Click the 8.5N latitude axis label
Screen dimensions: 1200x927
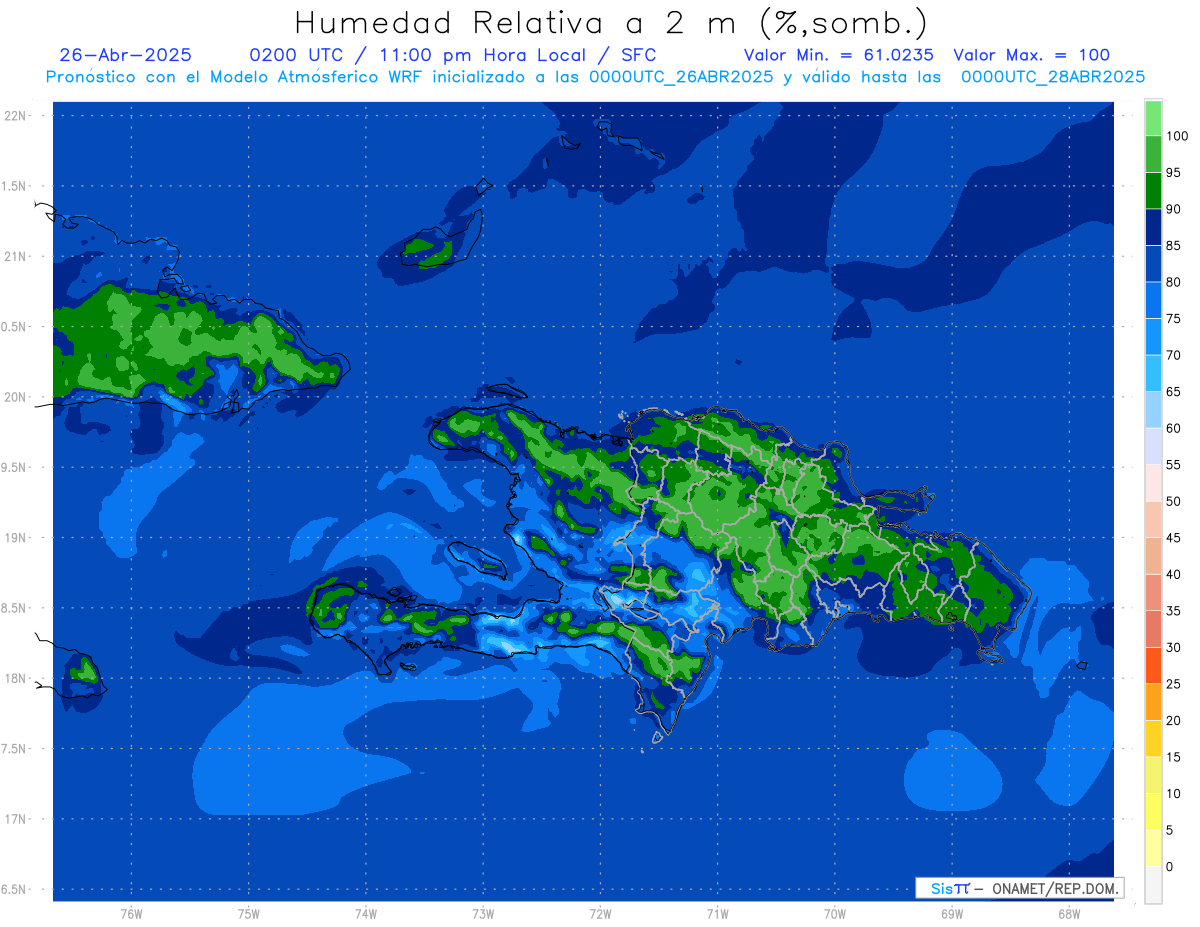15,608
